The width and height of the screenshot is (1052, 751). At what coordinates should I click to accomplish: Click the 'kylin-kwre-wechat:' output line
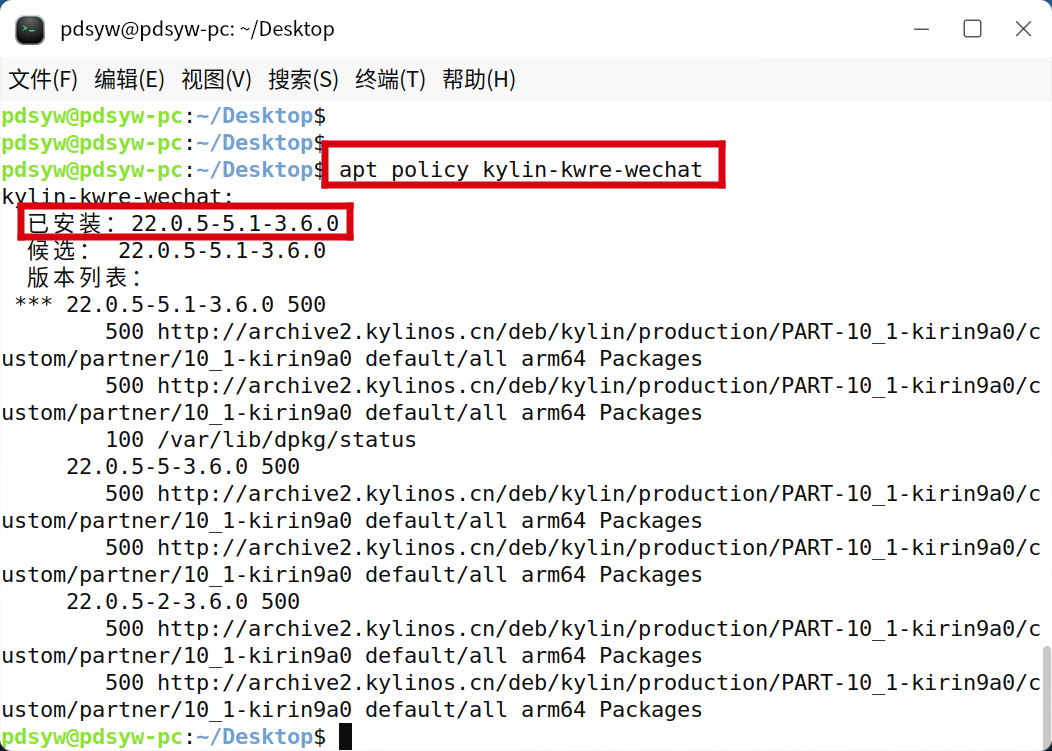118,197
